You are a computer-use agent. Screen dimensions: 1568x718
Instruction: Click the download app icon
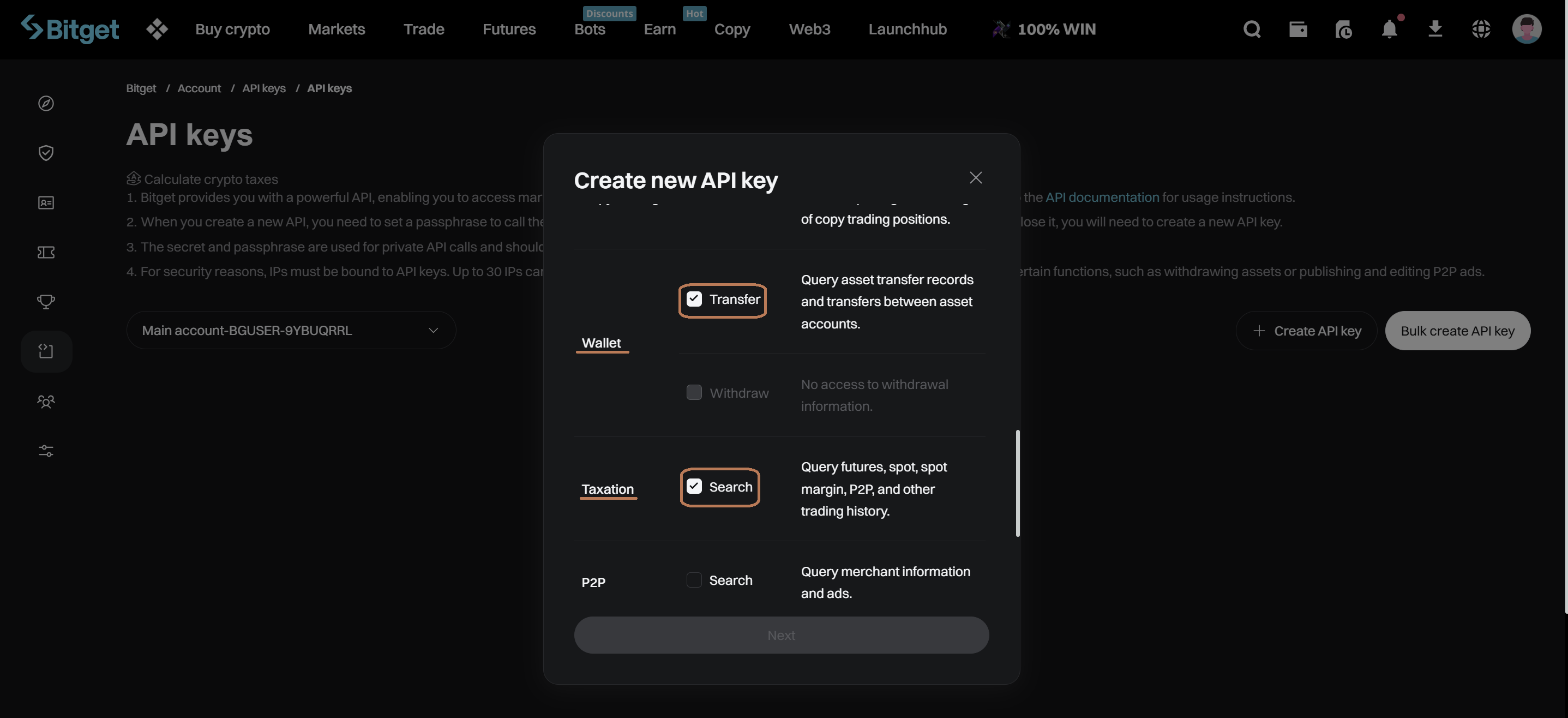1435,28
